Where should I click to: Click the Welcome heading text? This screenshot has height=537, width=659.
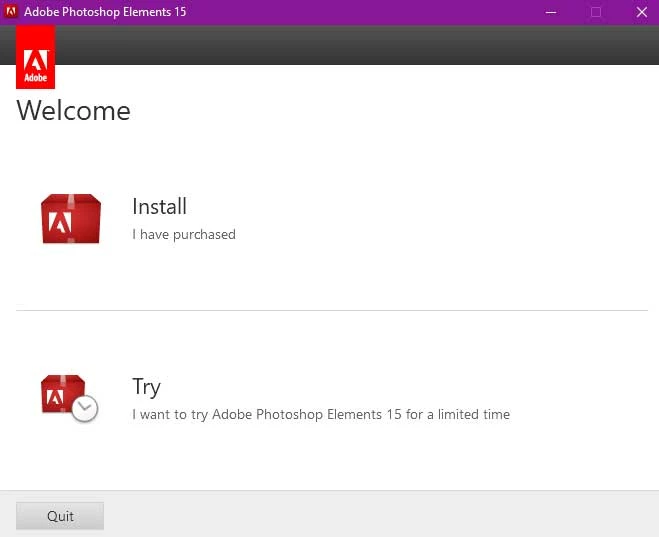74,111
